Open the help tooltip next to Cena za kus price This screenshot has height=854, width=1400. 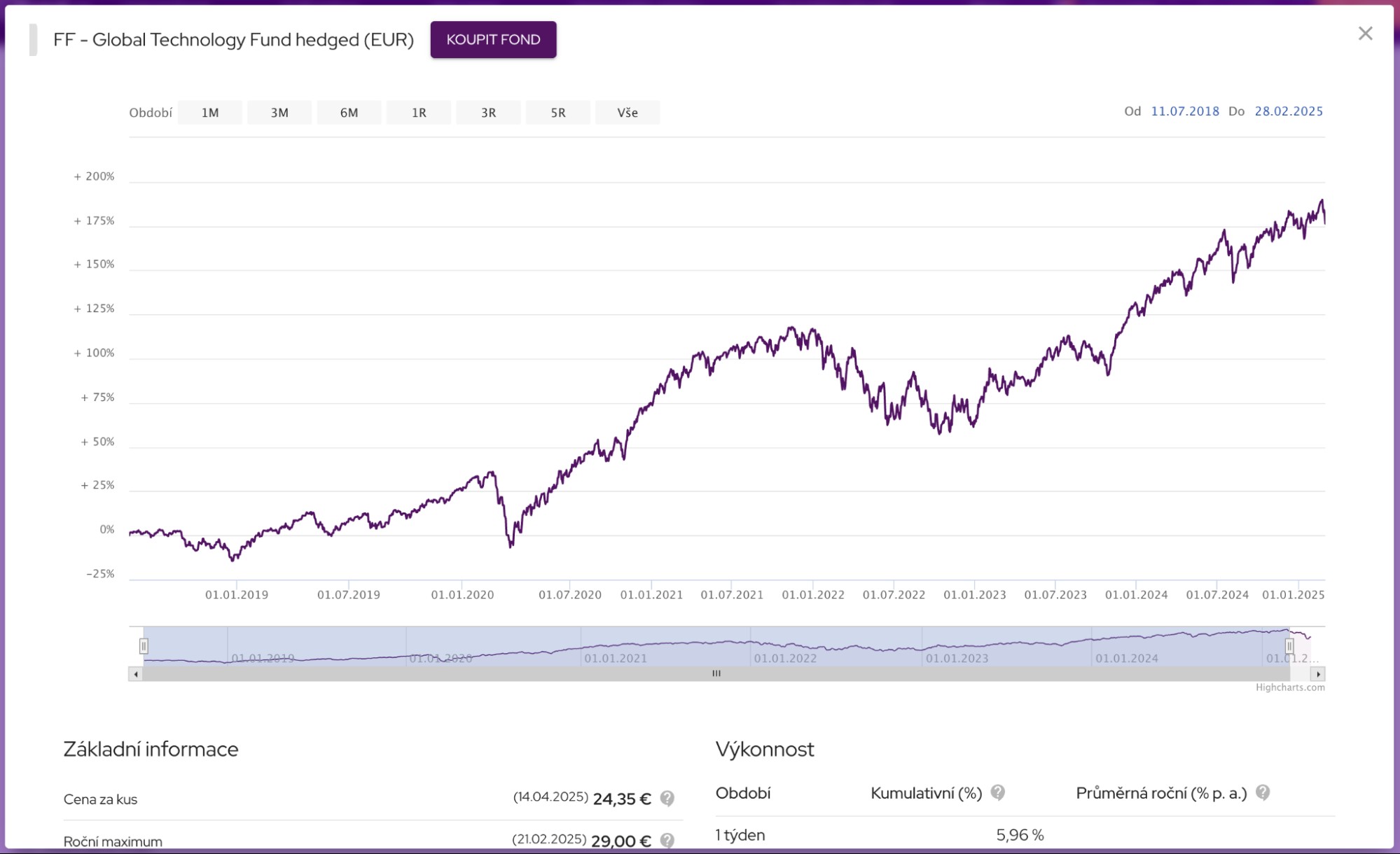[x=667, y=797]
